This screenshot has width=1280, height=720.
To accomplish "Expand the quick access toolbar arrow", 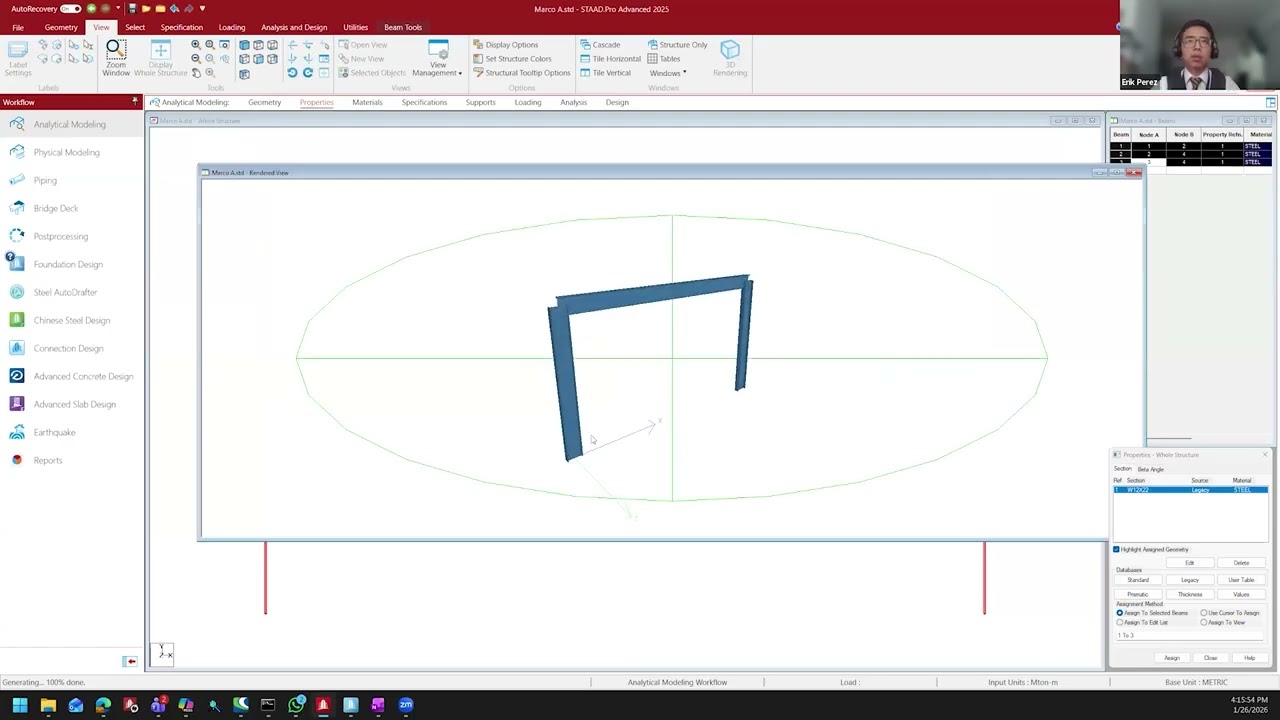I will point(202,9).
